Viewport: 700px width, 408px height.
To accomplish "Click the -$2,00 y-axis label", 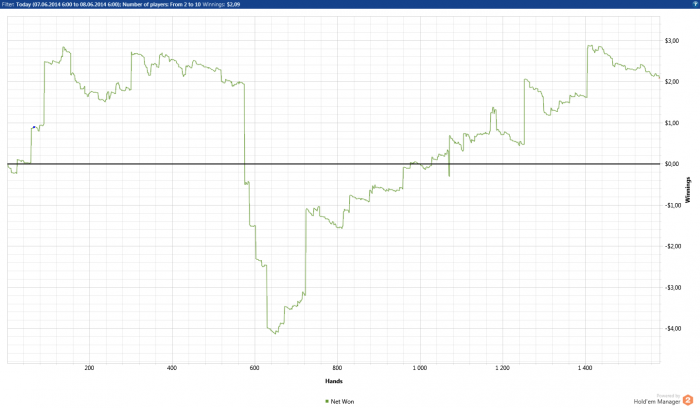I will tap(673, 246).
